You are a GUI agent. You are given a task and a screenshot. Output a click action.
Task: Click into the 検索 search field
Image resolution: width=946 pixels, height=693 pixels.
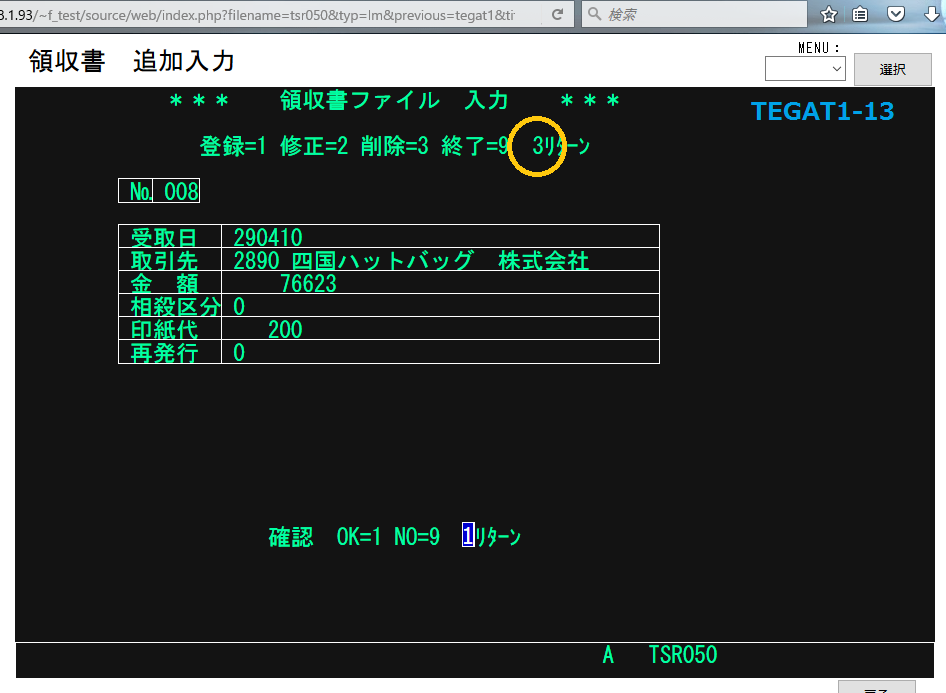click(700, 15)
